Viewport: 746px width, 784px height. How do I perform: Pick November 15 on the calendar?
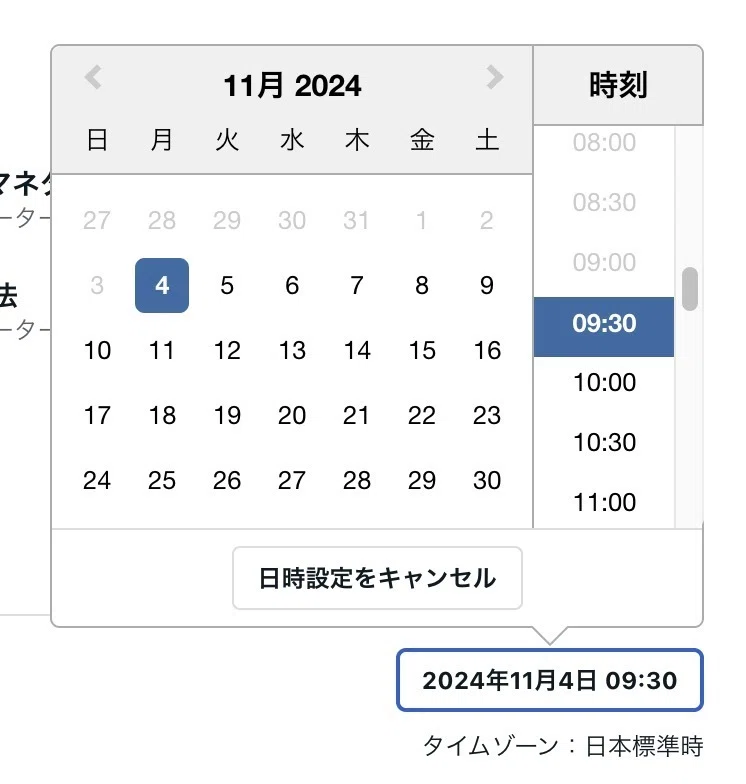click(x=422, y=350)
